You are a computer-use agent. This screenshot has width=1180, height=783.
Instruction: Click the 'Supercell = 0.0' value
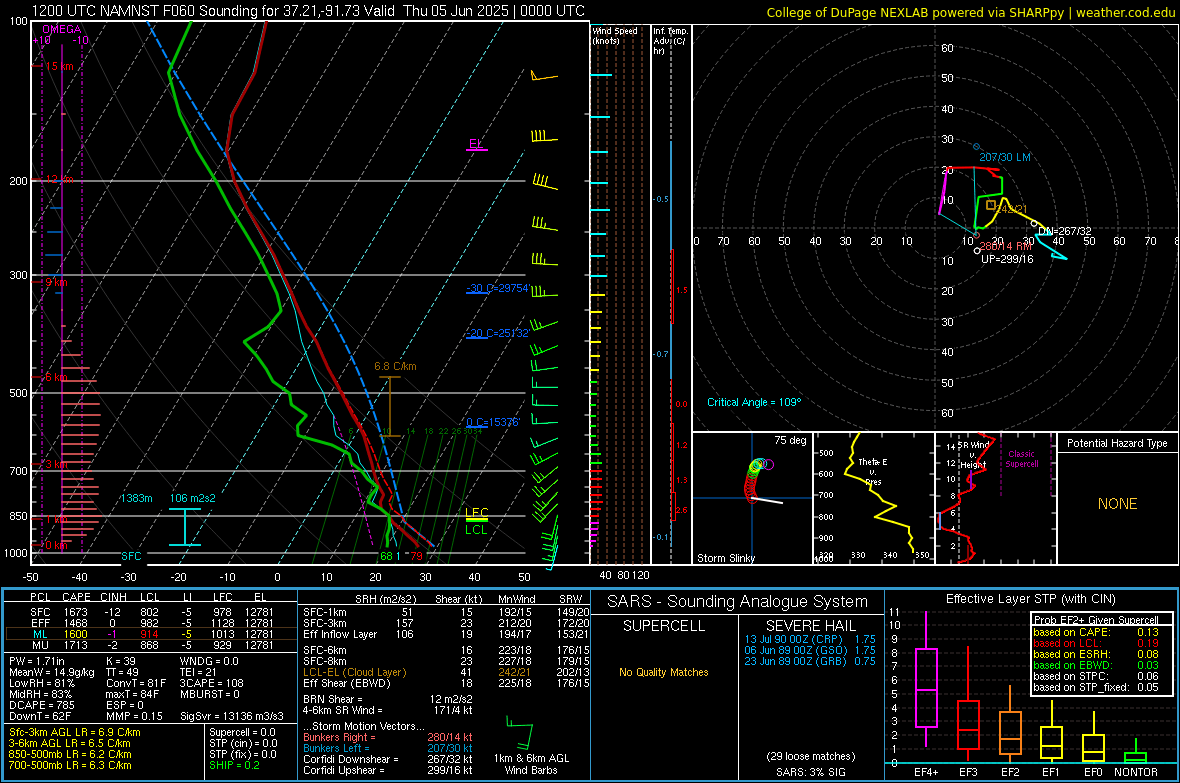[242, 733]
